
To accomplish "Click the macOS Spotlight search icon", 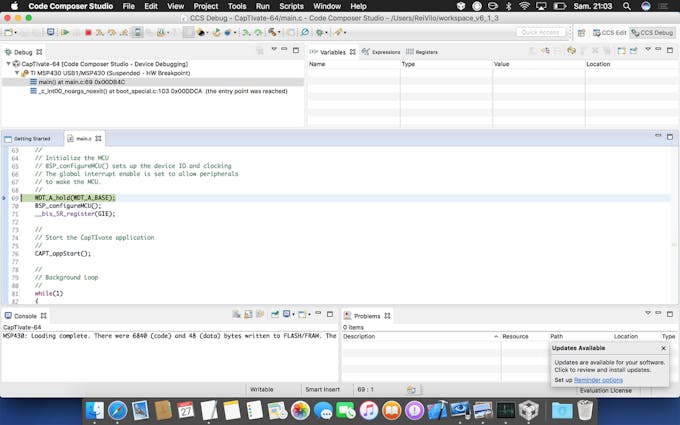I will pyautogui.click(x=627, y=6).
